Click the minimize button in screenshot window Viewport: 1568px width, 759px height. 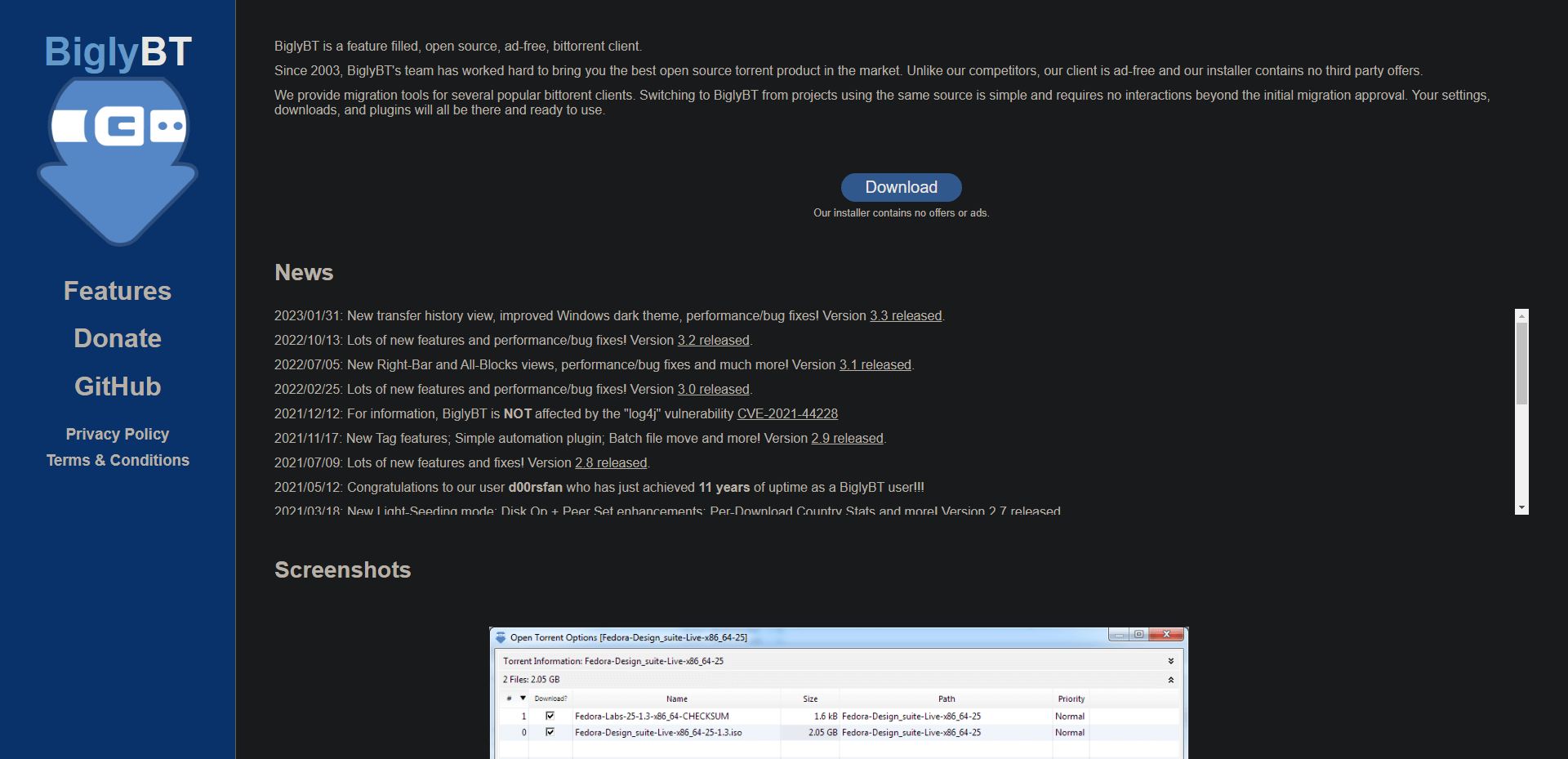[x=1119, y=634]
